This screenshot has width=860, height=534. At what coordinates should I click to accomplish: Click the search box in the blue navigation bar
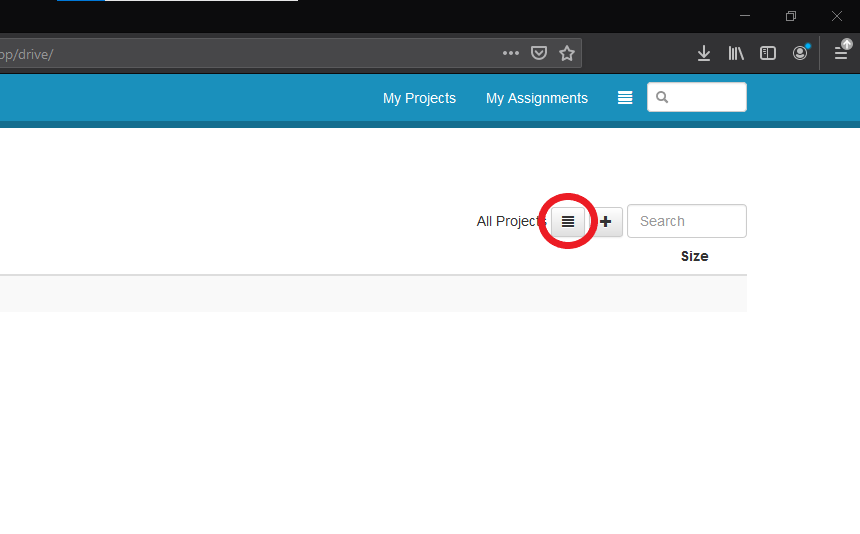[x=705, y=97]
